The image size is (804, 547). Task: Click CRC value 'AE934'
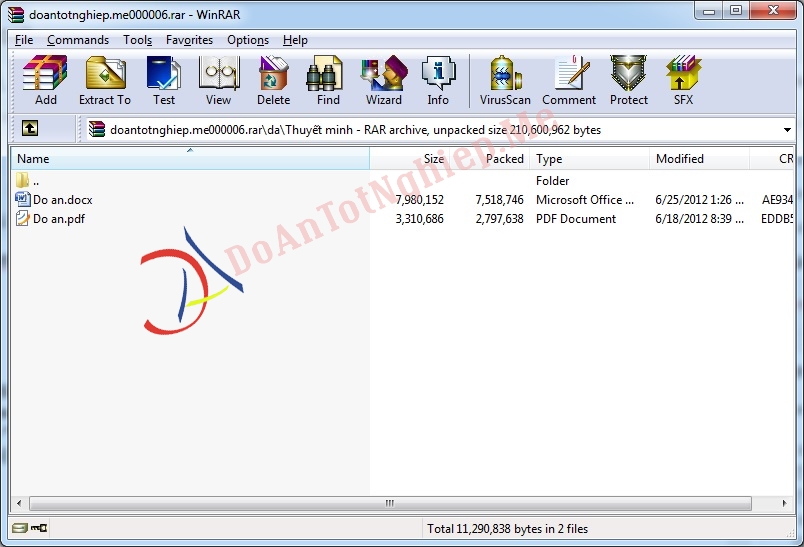tap(777, 199)
